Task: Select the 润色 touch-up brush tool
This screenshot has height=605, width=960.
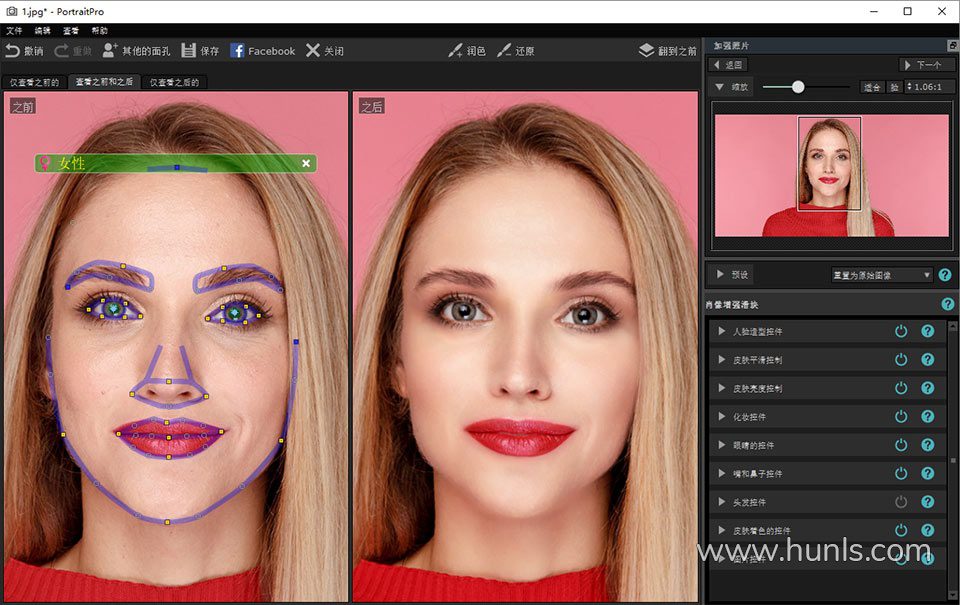Action: (x=456, y=51)
